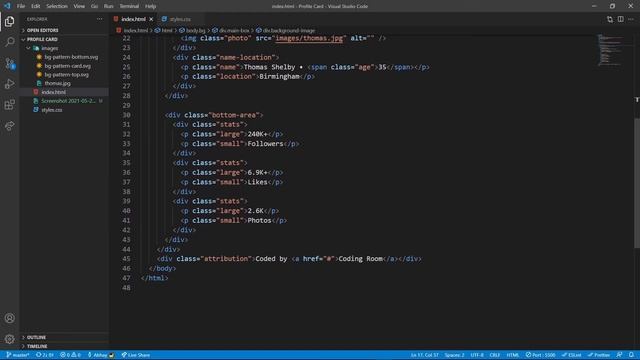Open the File menu
This screenshot has height=360, width=640.
(x=21, y=6)
